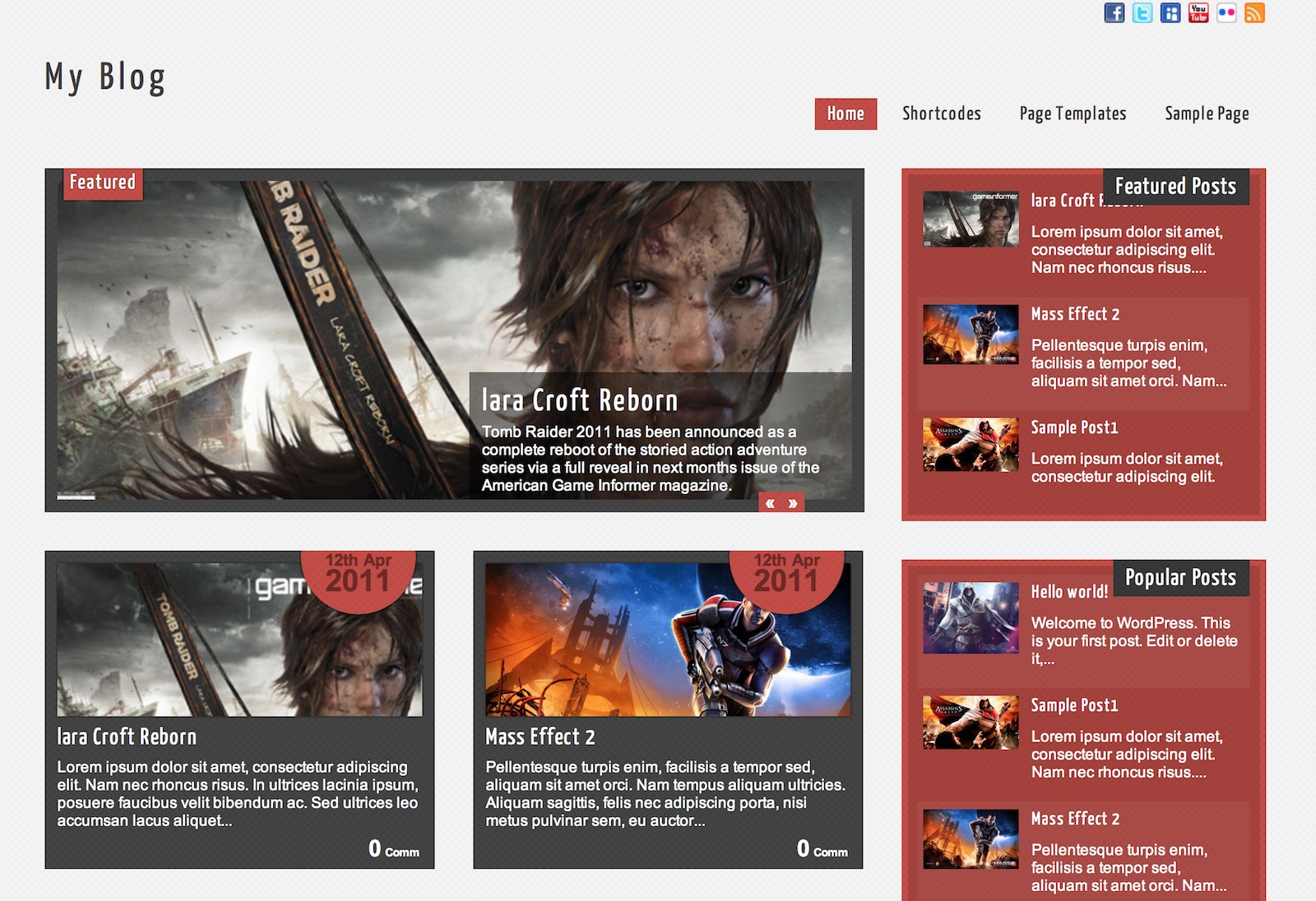Click the My Blog site title
The width and height of the screenshot is (1316, 901).
(x=105, y=77)
